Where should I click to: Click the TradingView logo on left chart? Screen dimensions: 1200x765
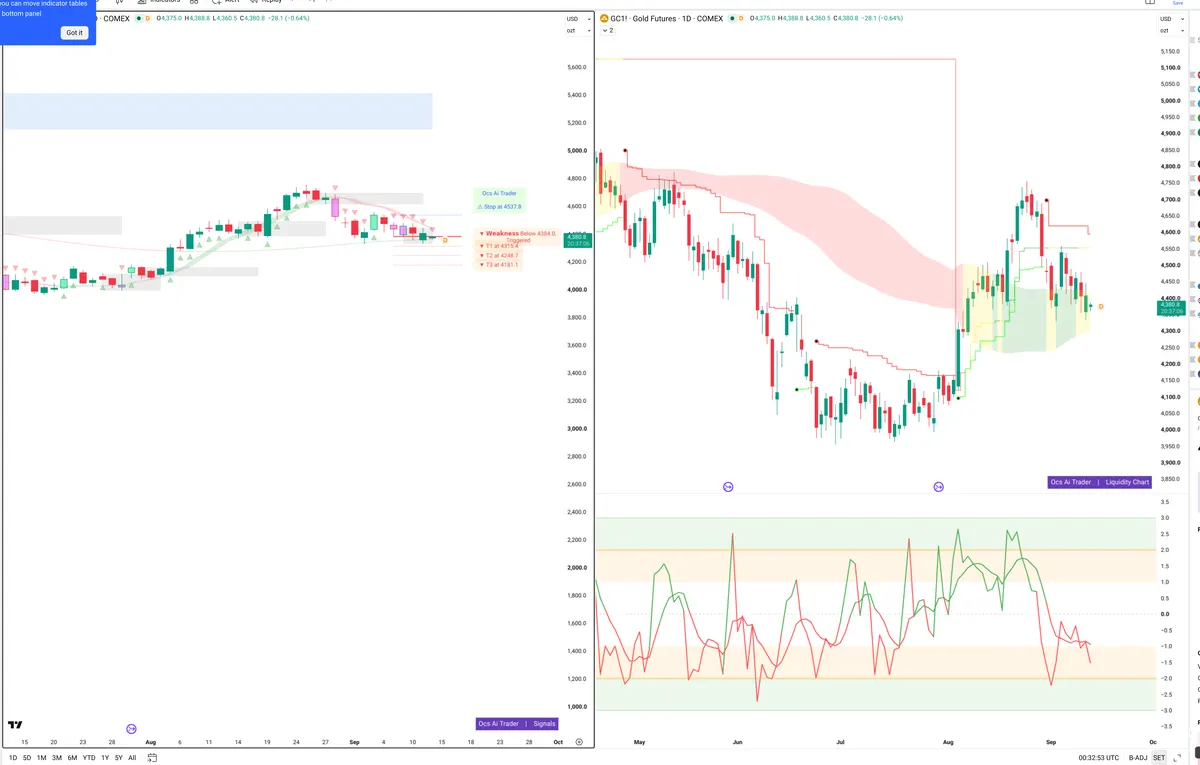15,725
